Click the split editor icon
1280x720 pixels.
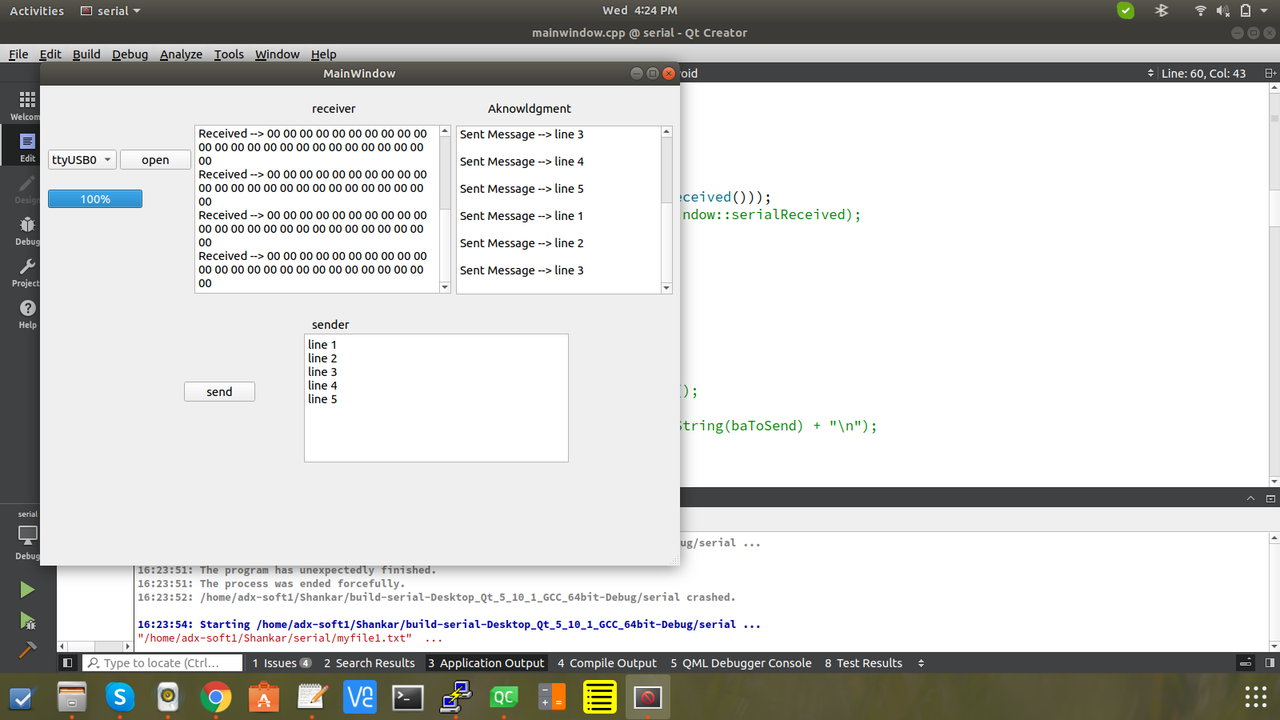(1270, 73)
